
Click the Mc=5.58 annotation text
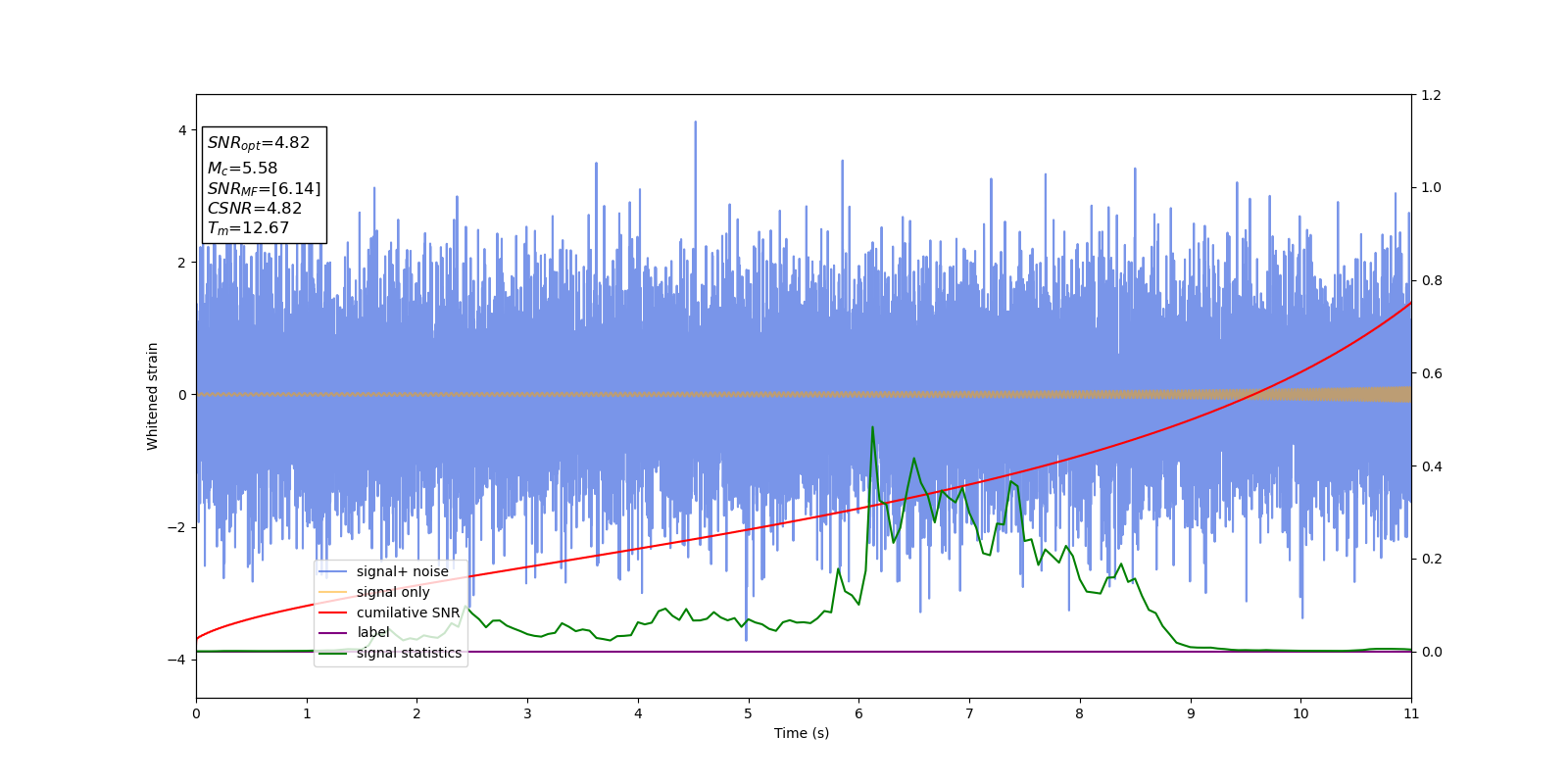pyautogui.click(x=242, y=169)
